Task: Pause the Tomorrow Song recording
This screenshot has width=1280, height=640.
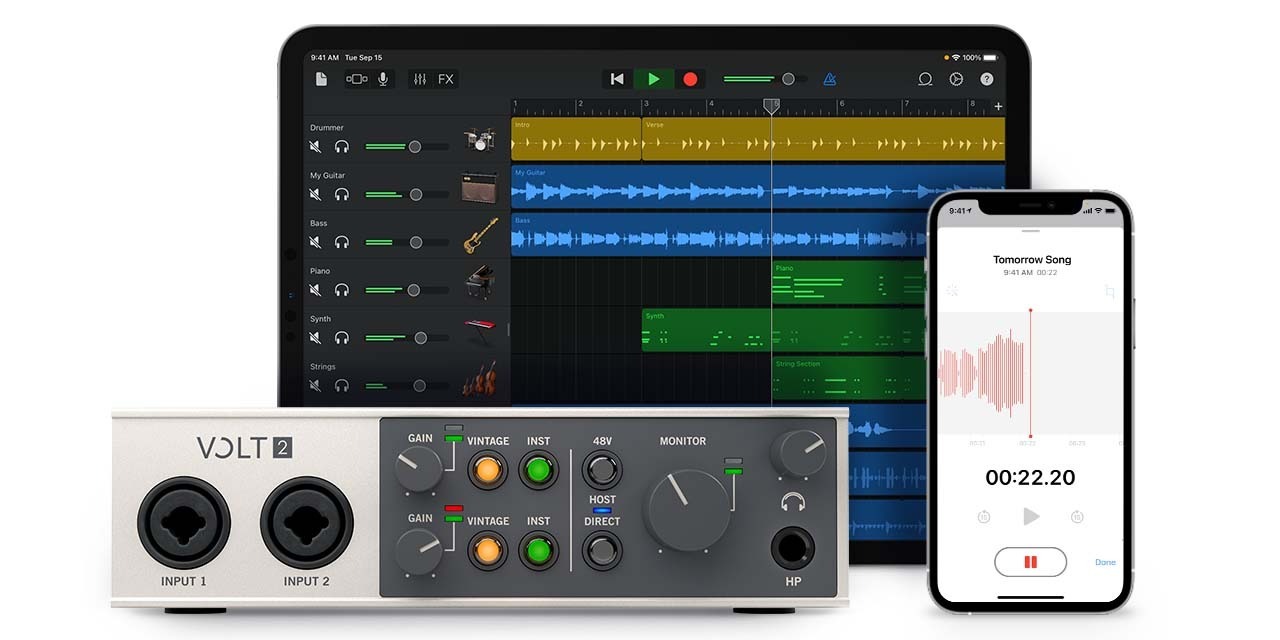Action: (1030, 562)
